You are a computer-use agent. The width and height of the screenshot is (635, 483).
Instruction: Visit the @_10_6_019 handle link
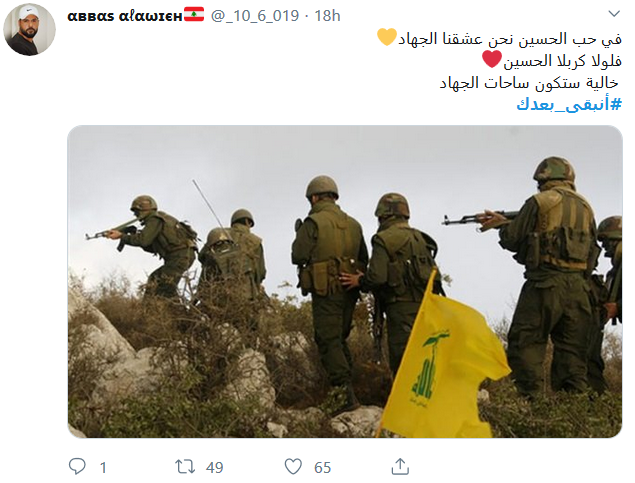point(255,16)
